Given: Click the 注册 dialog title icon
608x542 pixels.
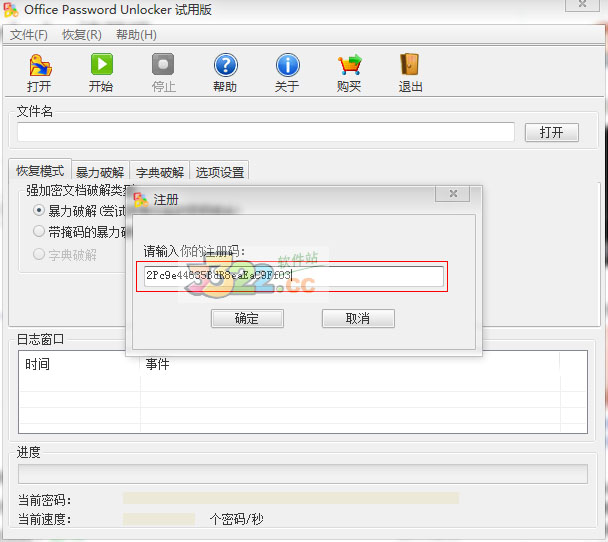Looking at the screenshot, I should click(141, 200).
